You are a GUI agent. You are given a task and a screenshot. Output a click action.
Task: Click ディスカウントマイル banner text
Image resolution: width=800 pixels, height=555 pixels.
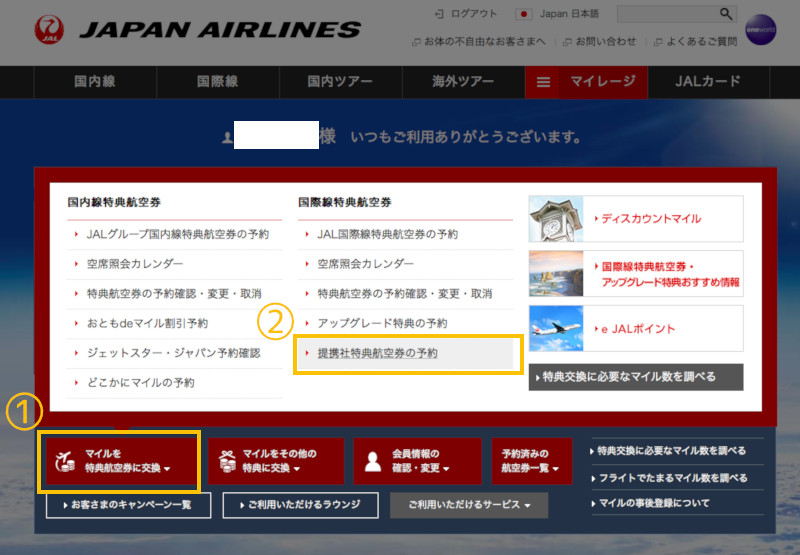[x=651, y=219]
